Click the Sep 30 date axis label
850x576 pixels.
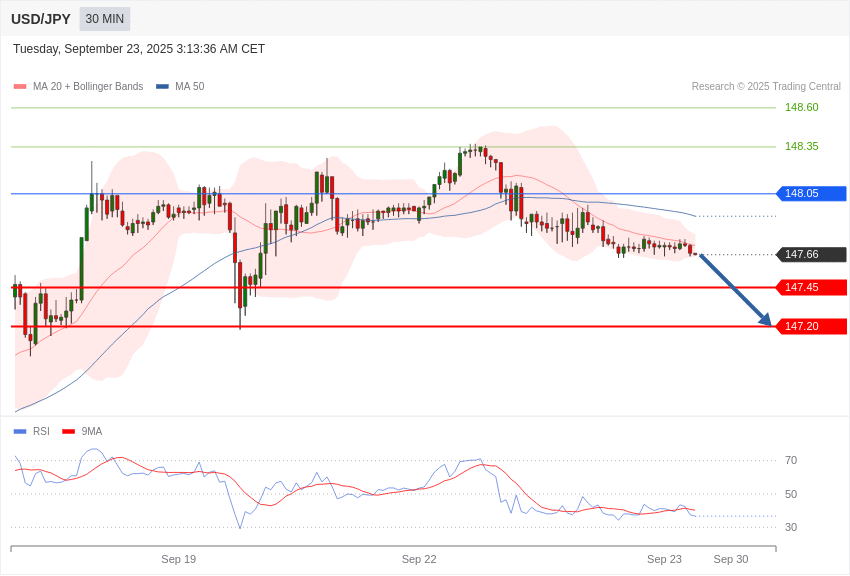[730, 559]
